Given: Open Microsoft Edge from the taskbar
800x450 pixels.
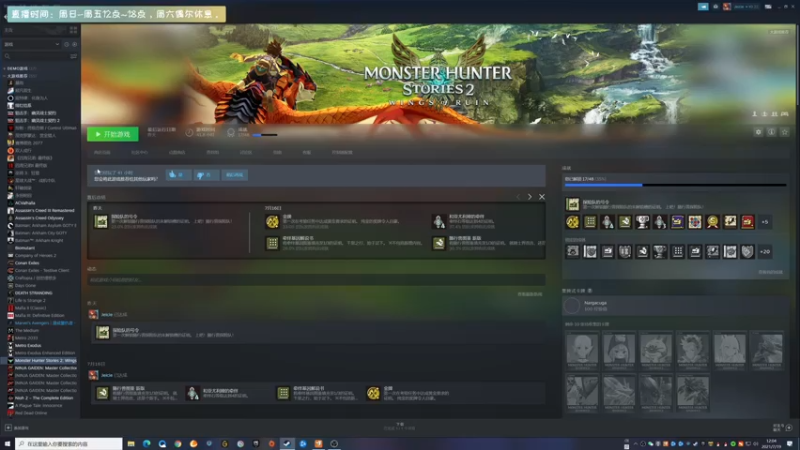Looking at the screenshot, I should [146, 444].
